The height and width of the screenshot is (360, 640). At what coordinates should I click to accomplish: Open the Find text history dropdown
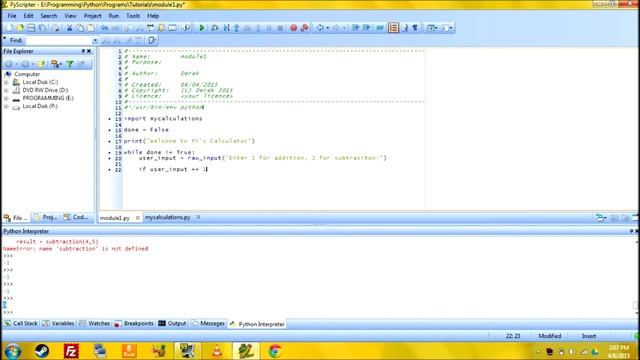(95, 40)
